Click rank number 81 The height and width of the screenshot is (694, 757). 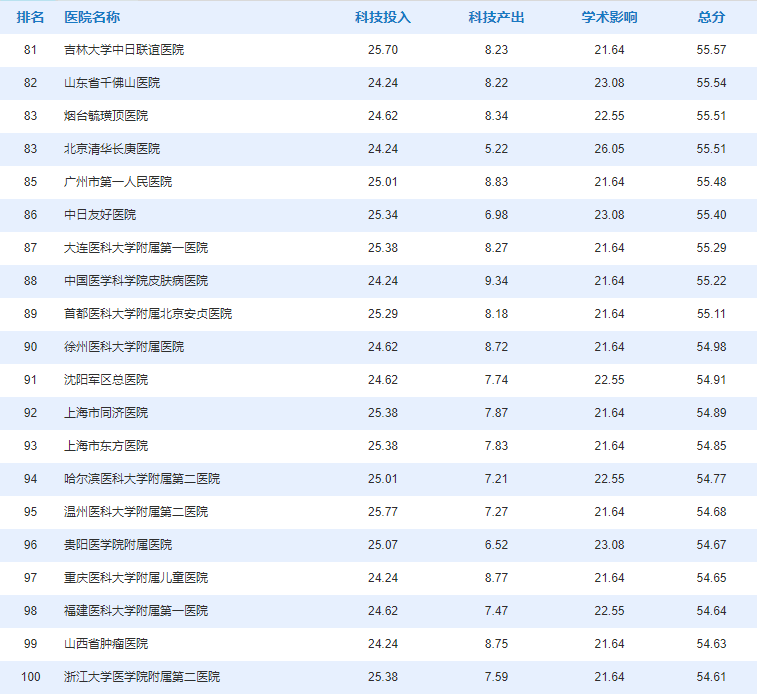coord(30,50)
